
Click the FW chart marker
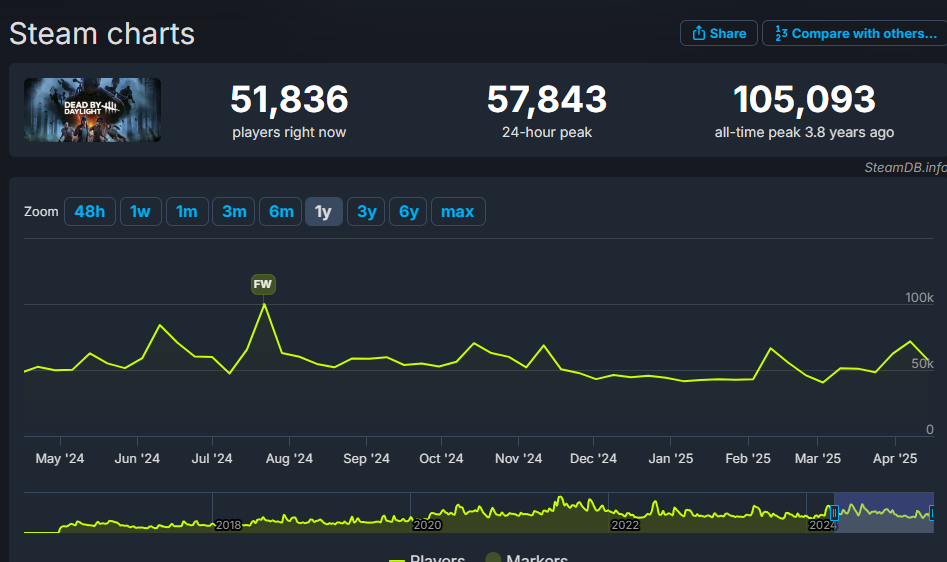[263, 284]
